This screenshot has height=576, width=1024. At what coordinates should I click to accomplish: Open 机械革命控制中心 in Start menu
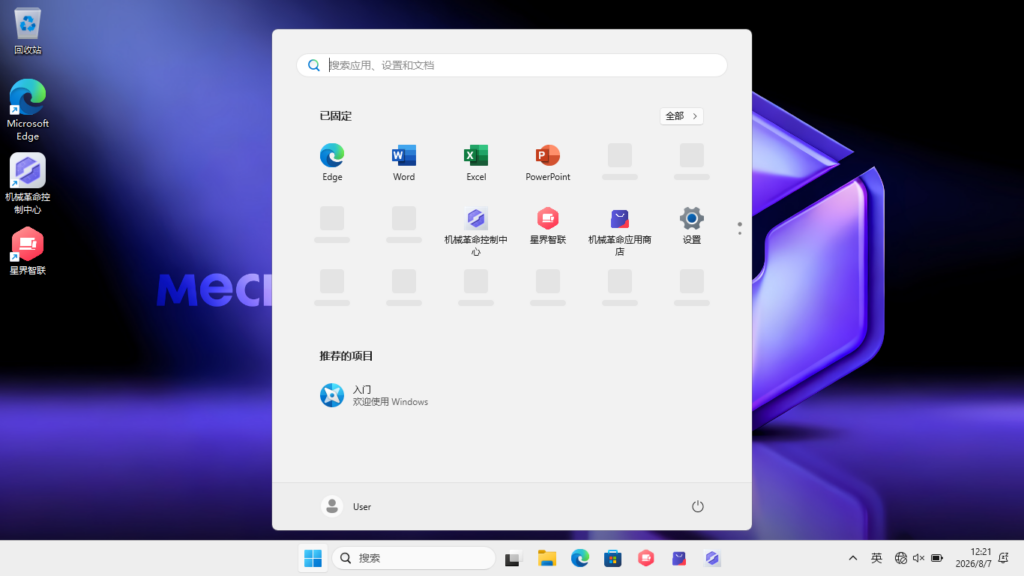coord(475,231)
